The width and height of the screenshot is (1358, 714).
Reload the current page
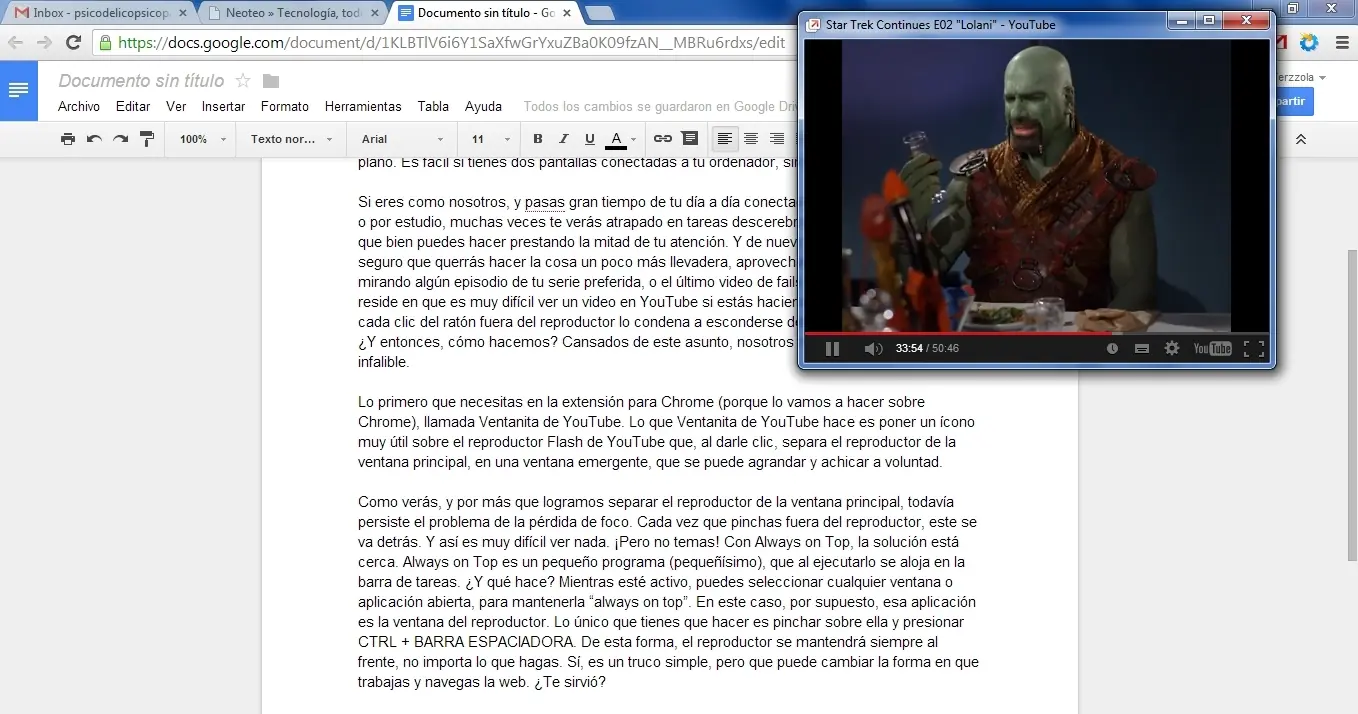pos(73,43)
